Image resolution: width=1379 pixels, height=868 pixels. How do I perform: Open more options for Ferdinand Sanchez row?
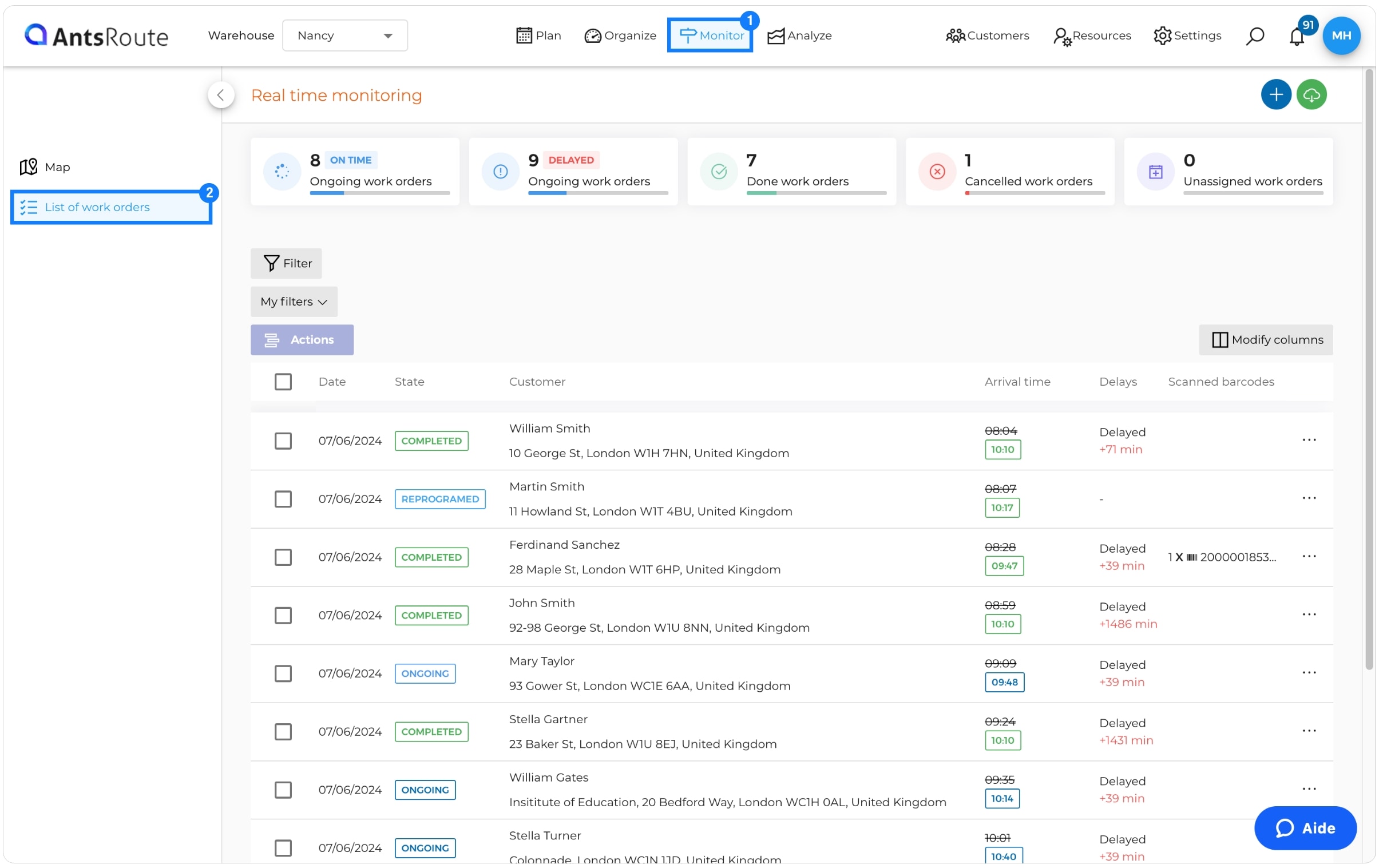pos(1309,556)
